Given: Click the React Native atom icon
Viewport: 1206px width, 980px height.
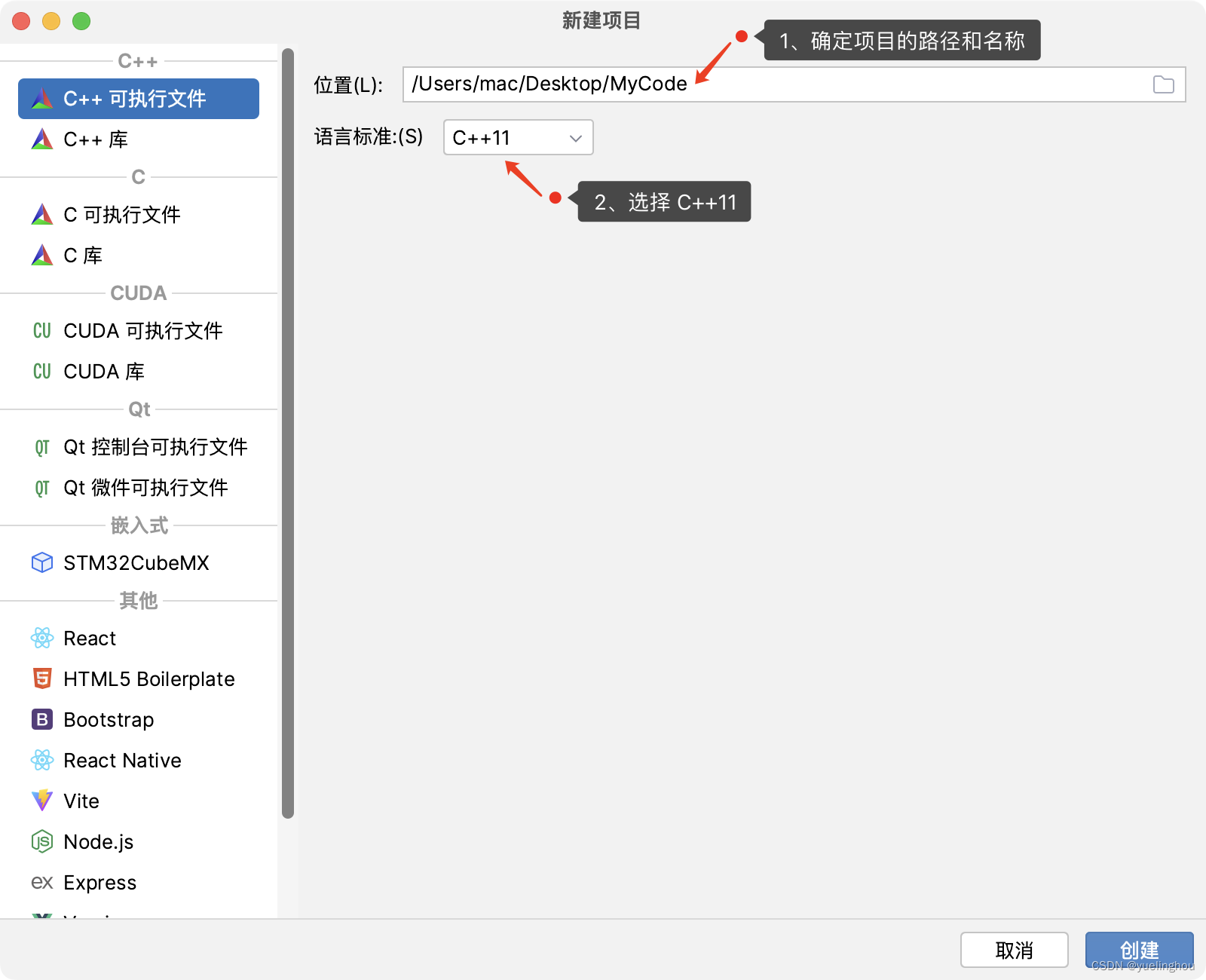Looking at the screenshot, I should click(42, 761).
